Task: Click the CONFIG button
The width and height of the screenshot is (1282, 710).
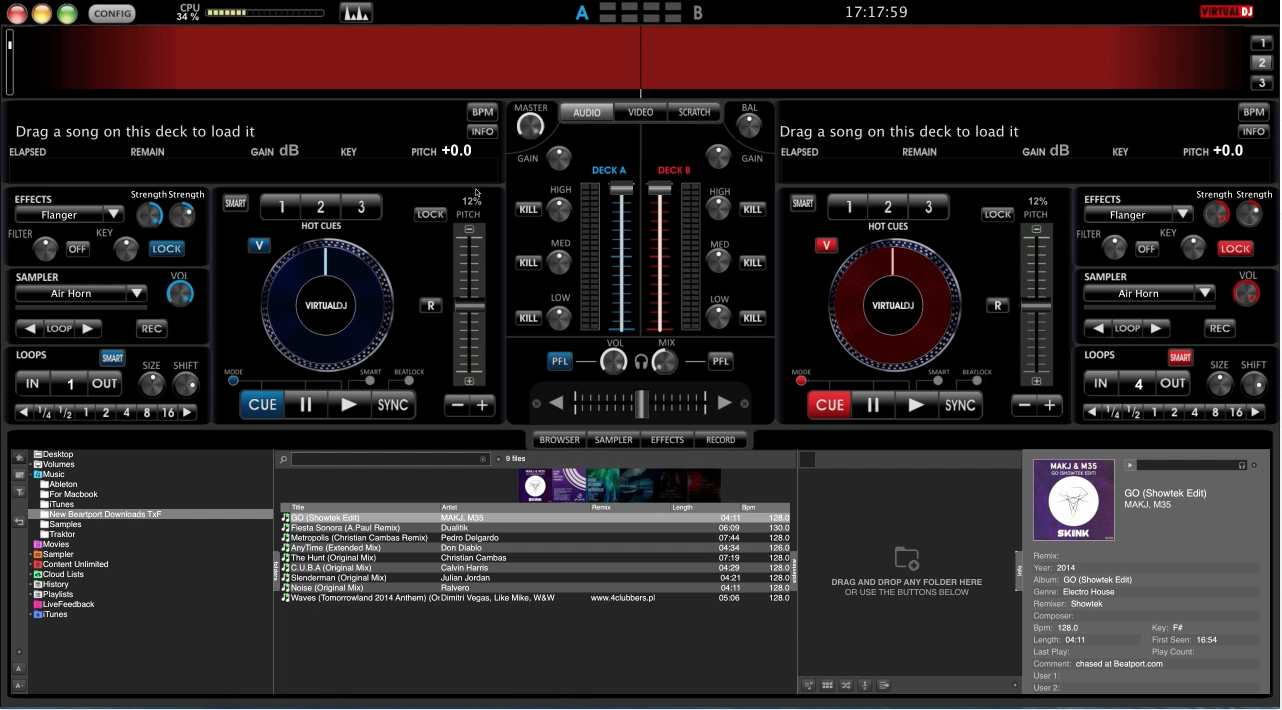Action: click(x=112, y=13)
